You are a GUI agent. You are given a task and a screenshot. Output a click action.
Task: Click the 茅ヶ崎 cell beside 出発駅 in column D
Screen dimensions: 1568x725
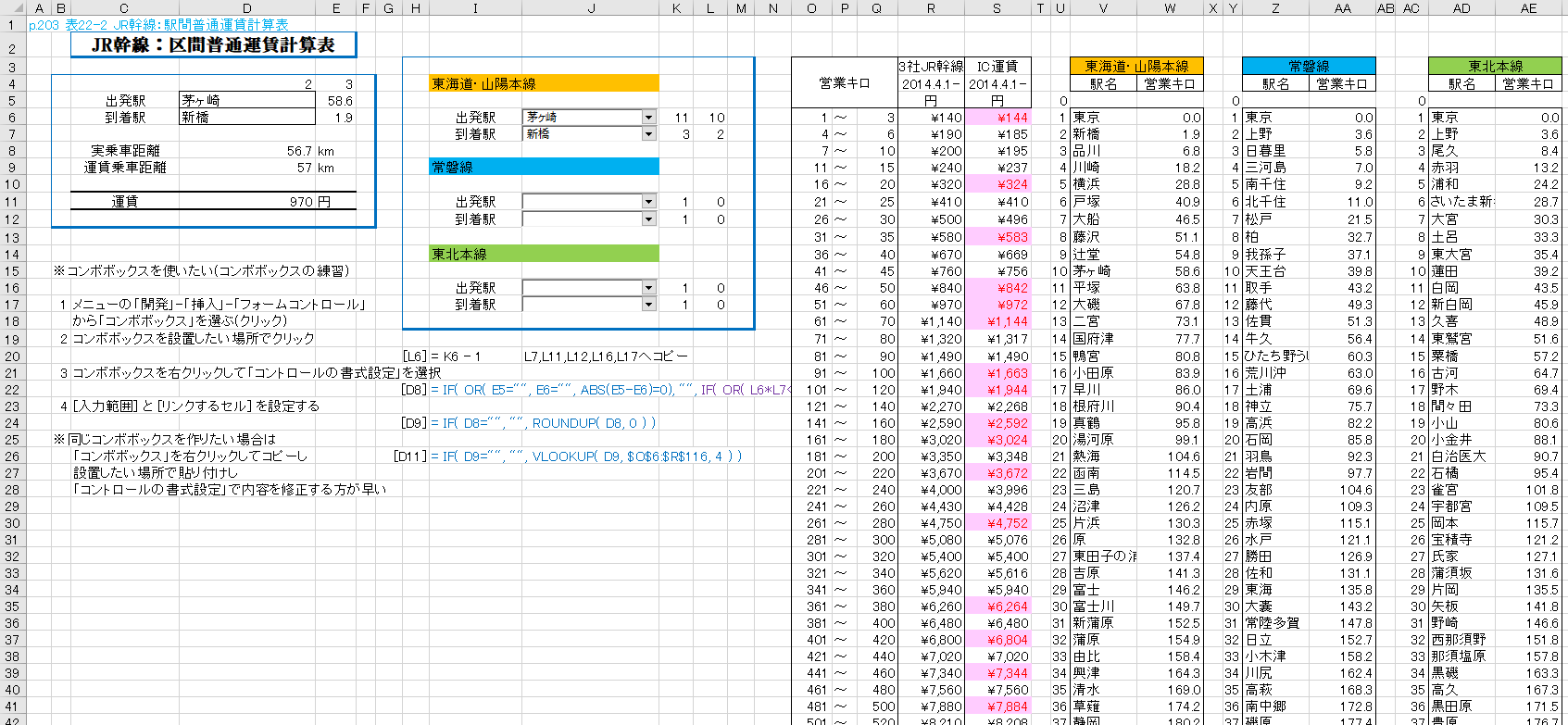coord(247,101)
